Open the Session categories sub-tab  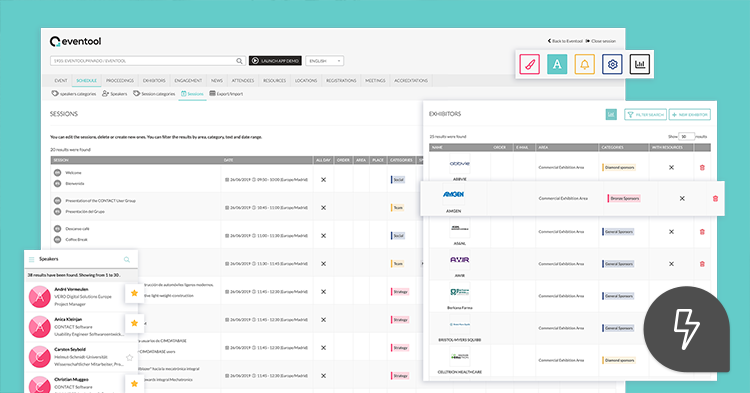(154, 94)
